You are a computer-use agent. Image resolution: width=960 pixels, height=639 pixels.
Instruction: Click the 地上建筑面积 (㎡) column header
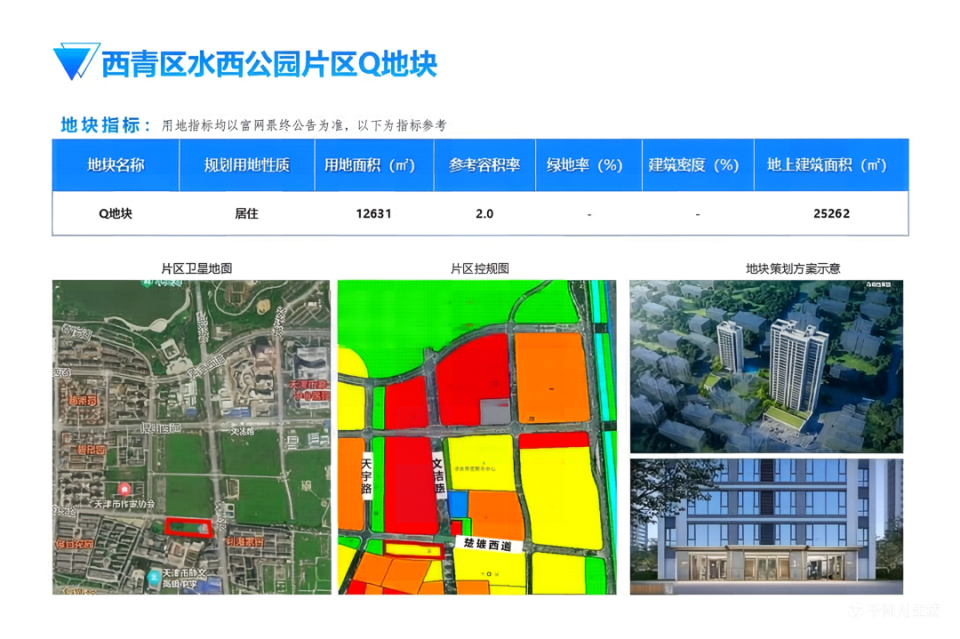[831, 165]
